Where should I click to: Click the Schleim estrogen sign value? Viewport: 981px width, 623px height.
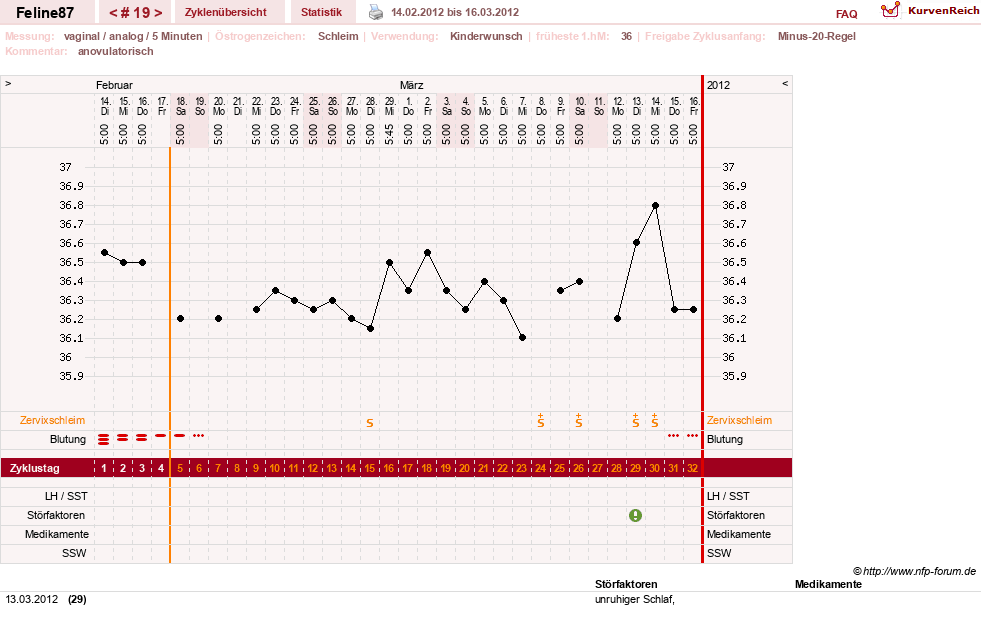(x=338, y=36)
